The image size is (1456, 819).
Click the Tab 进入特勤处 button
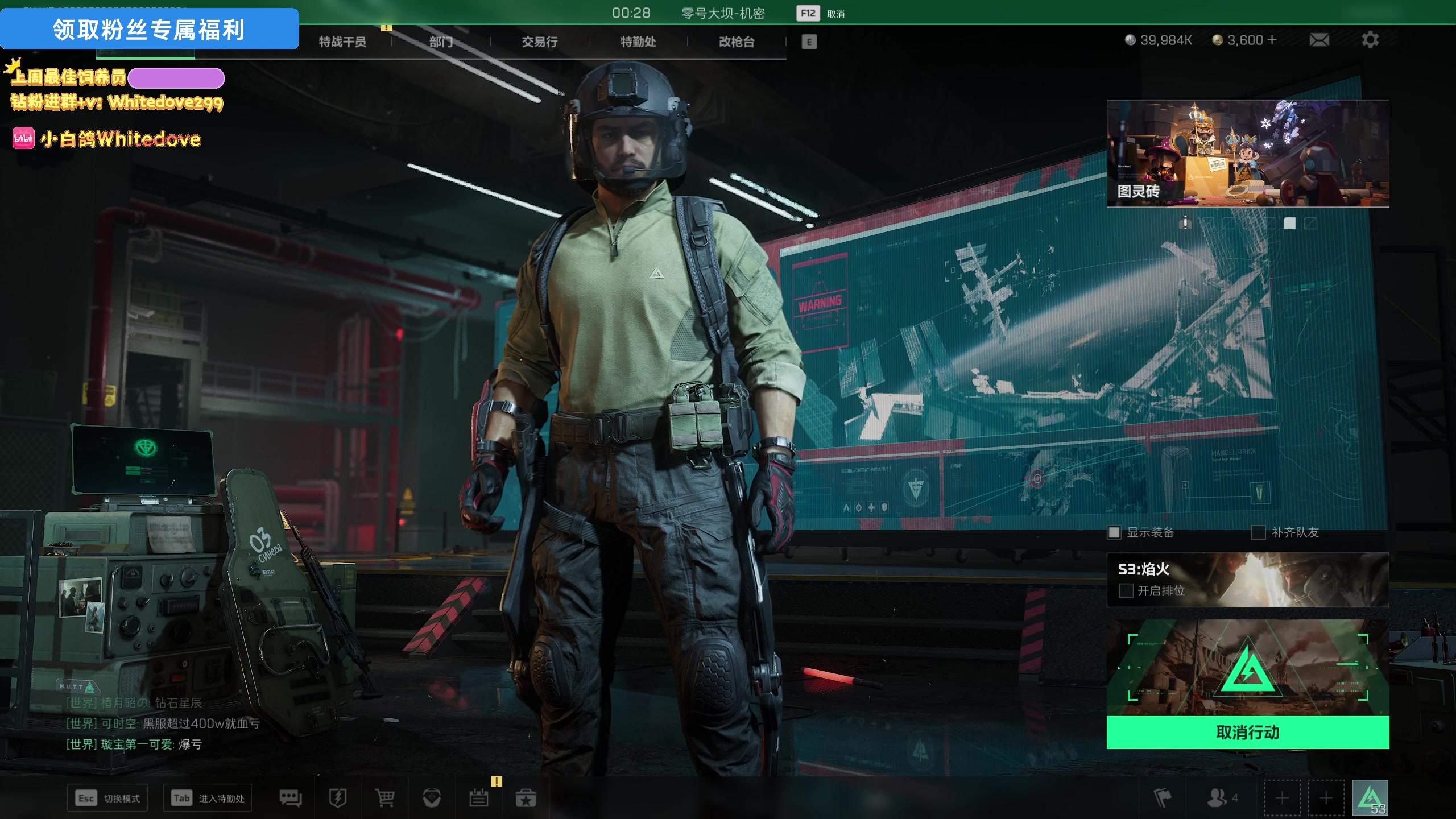pos(208,798)
